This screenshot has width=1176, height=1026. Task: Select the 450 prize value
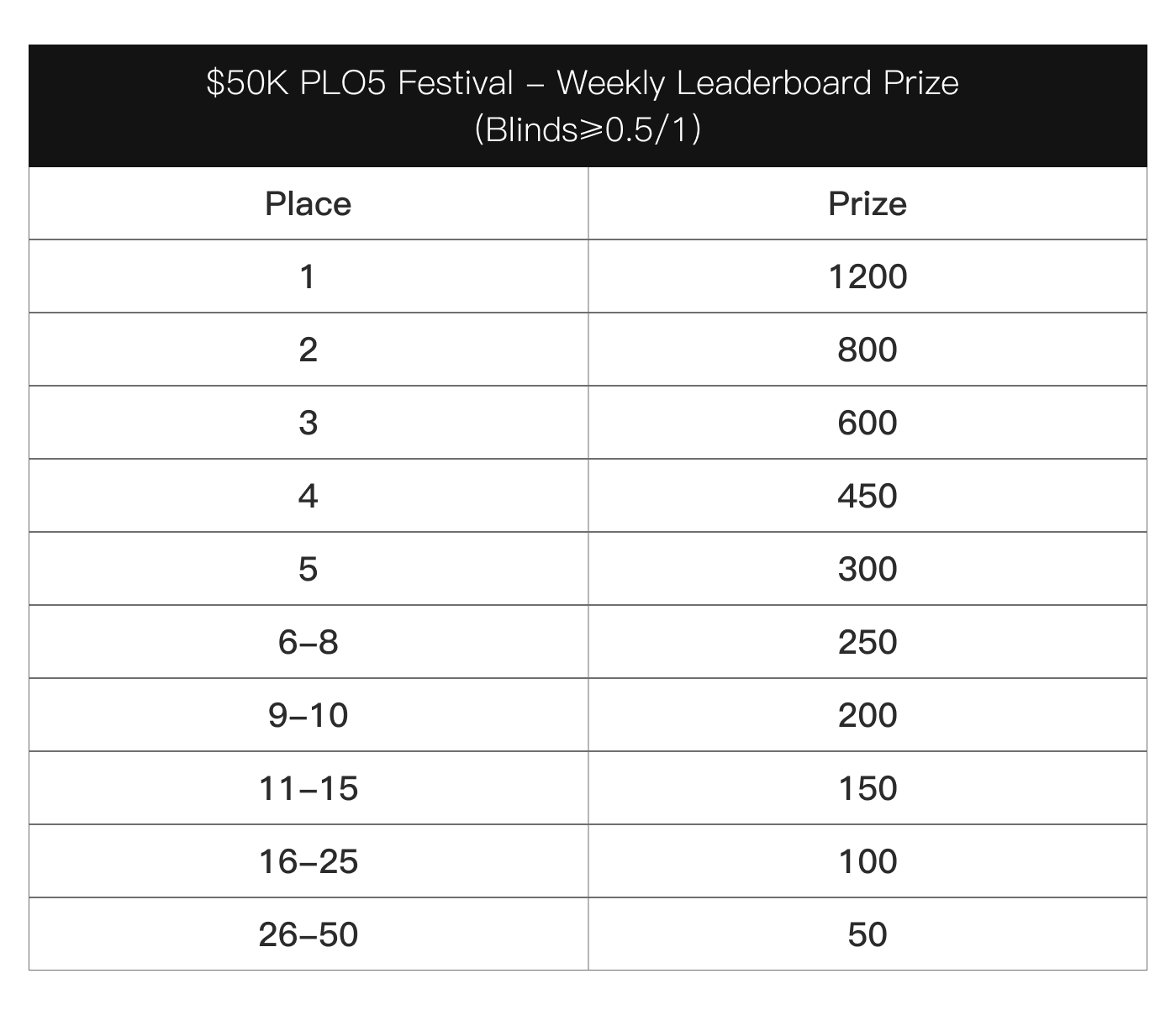tap(867, 496)
